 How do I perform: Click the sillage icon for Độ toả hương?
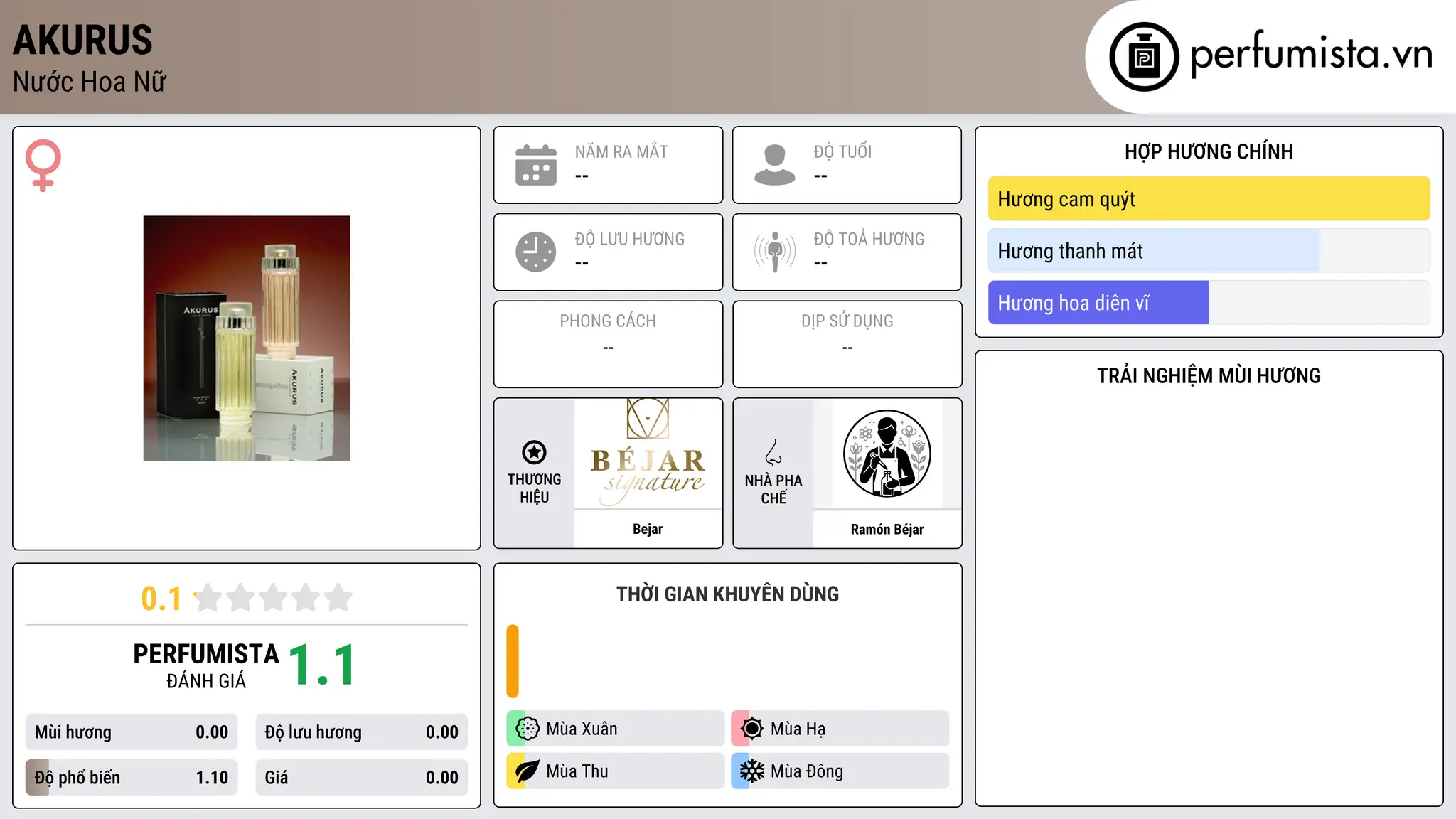pyautogui.click(x=775, y=252)
